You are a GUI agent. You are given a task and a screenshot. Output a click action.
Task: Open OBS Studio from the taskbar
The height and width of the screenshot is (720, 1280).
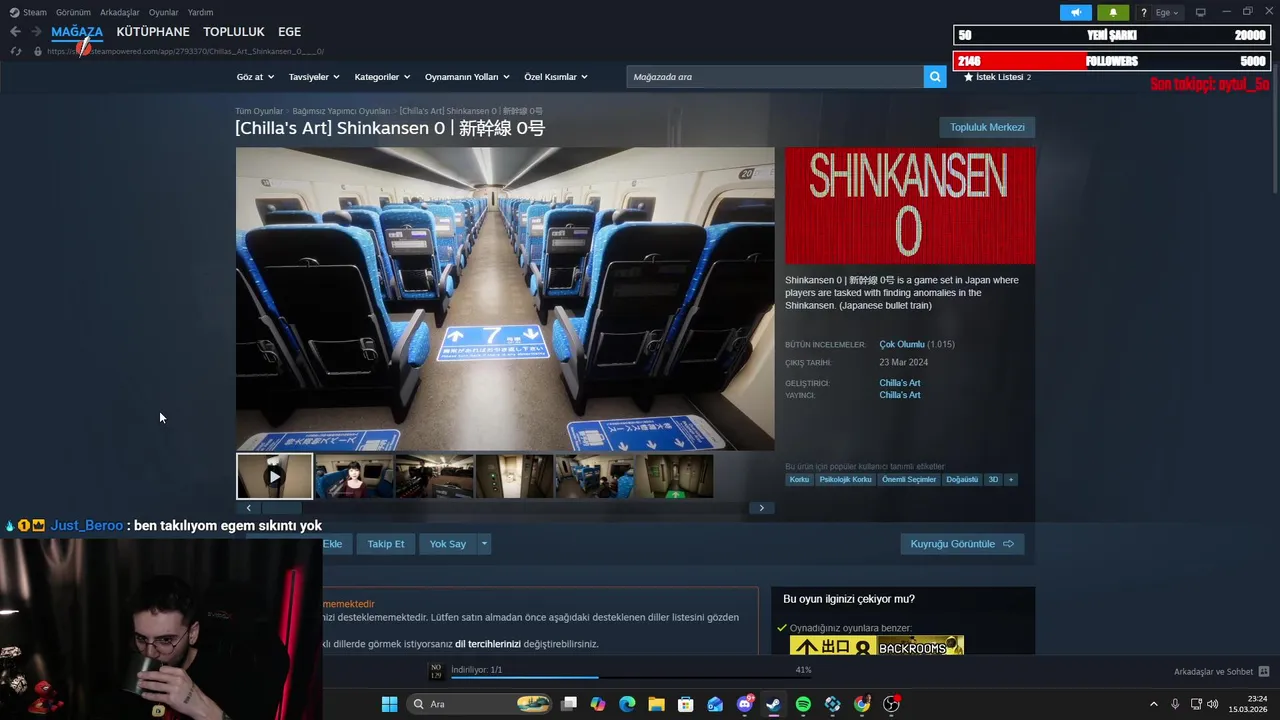891,704
